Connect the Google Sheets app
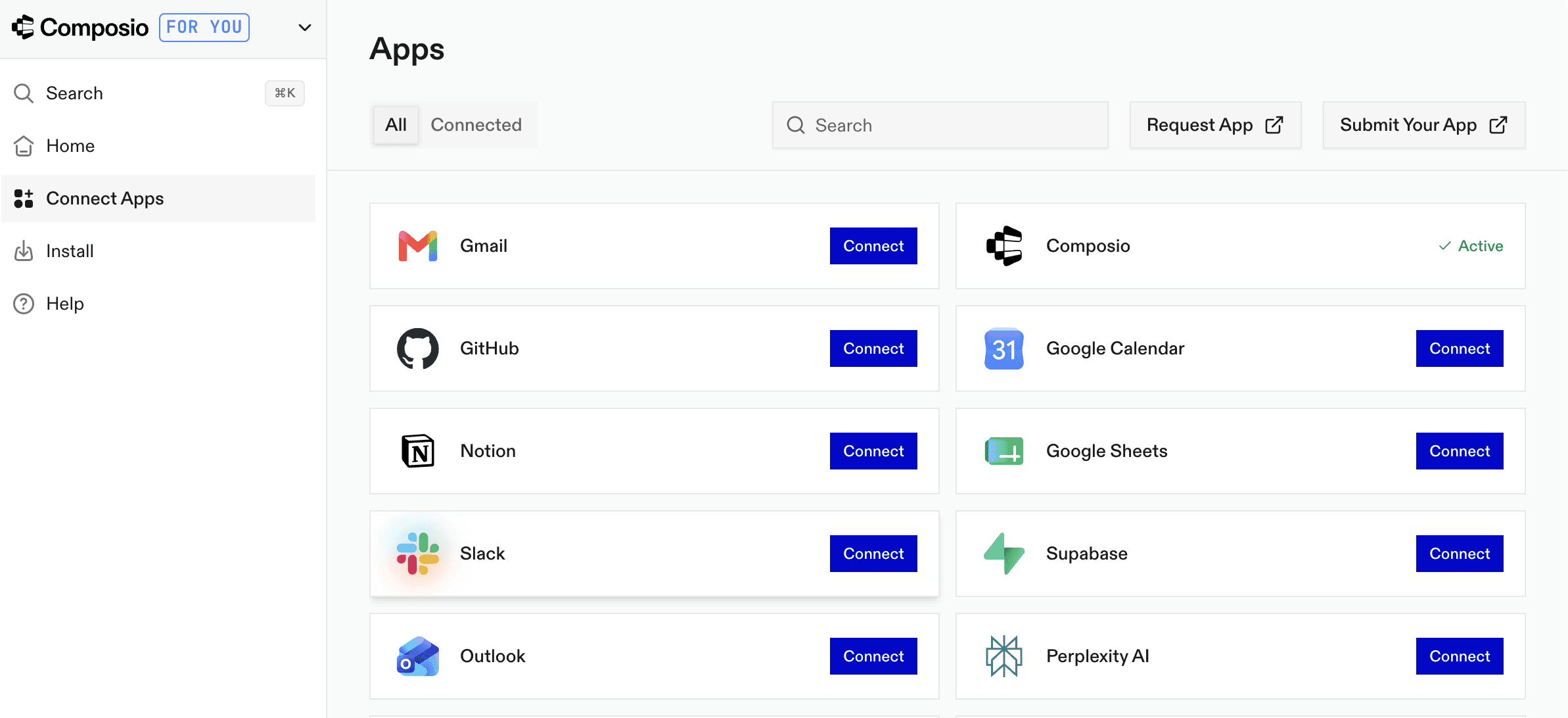 pyautogui.click(x=1460, y=451)
